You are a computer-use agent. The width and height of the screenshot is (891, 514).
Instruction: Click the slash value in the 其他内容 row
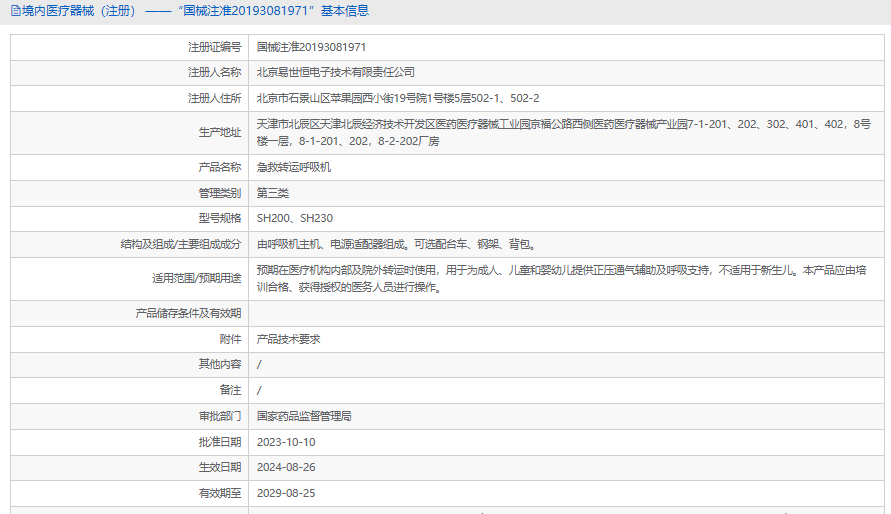pos(259,364)
